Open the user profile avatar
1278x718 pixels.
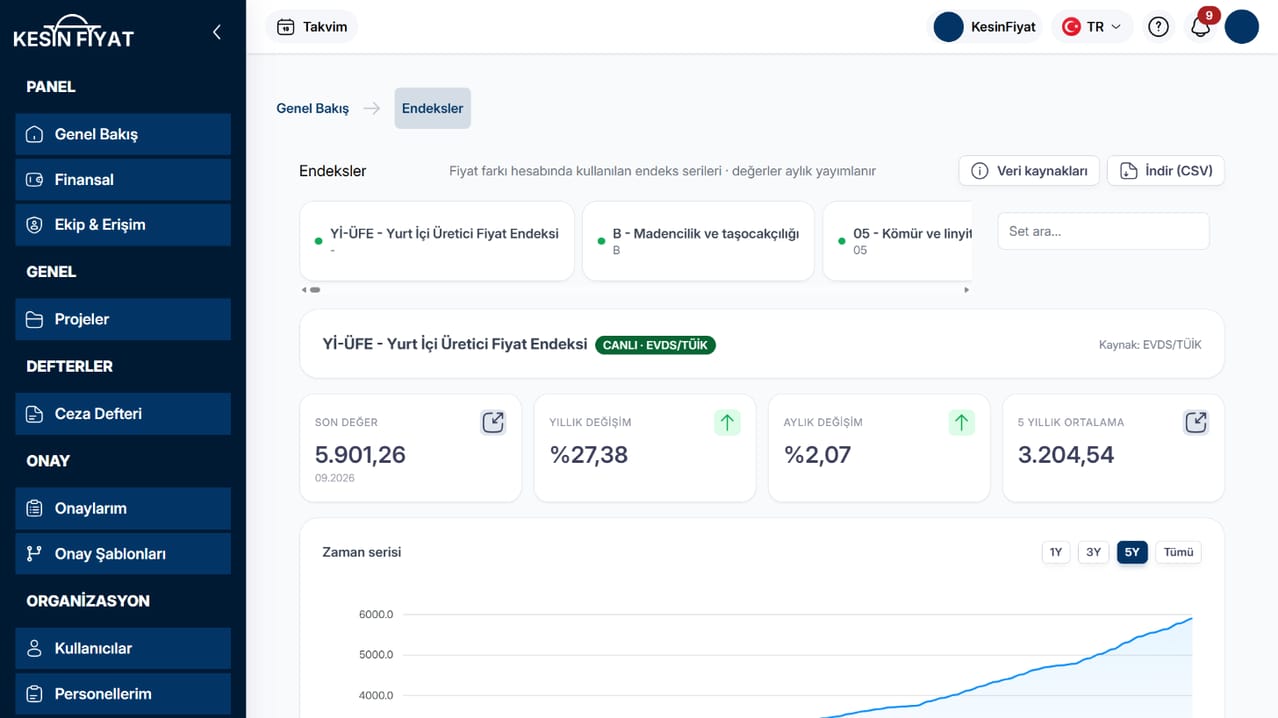[x=1242, y=27]
